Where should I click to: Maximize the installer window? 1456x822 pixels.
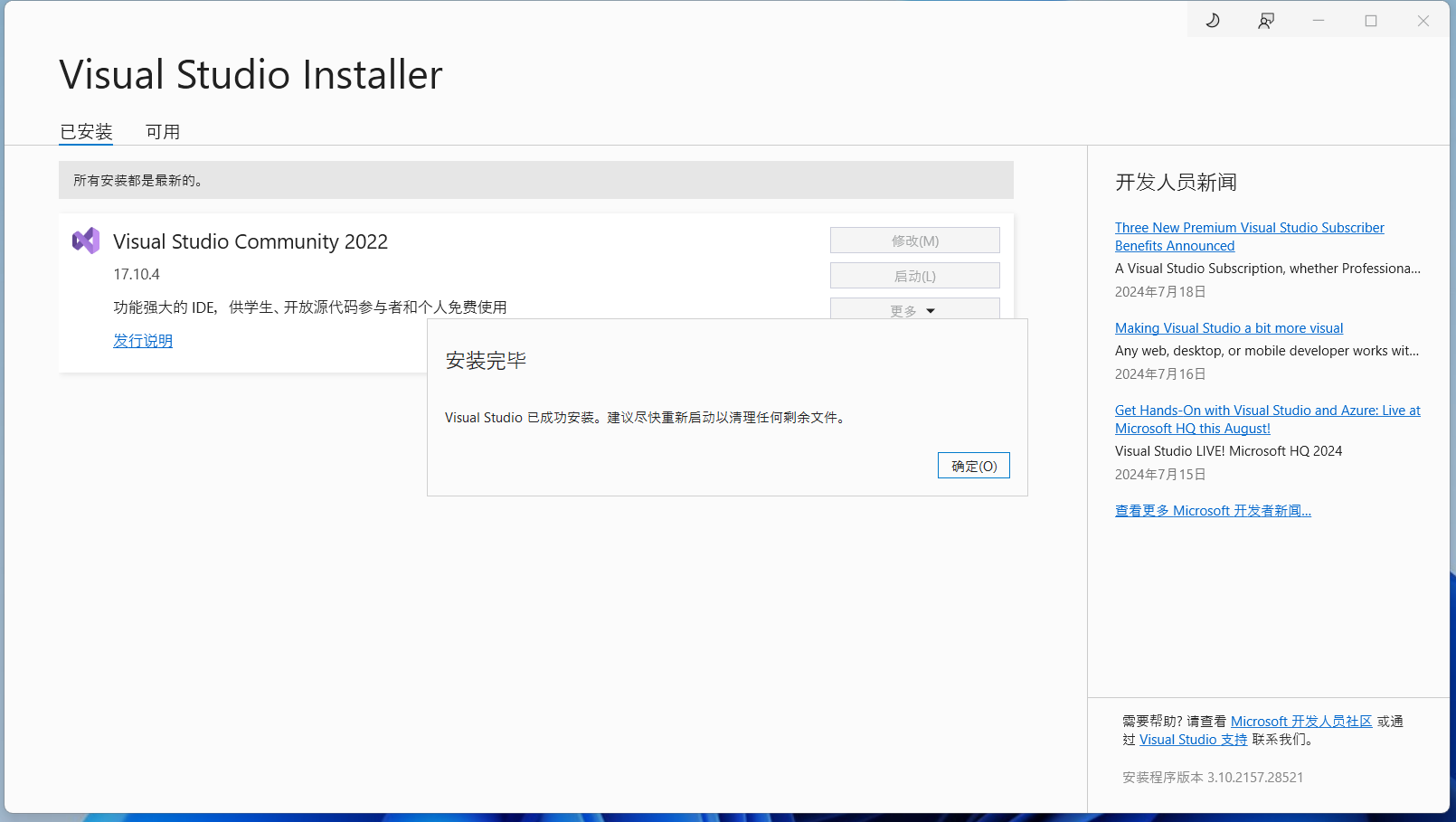point(1371,20)
